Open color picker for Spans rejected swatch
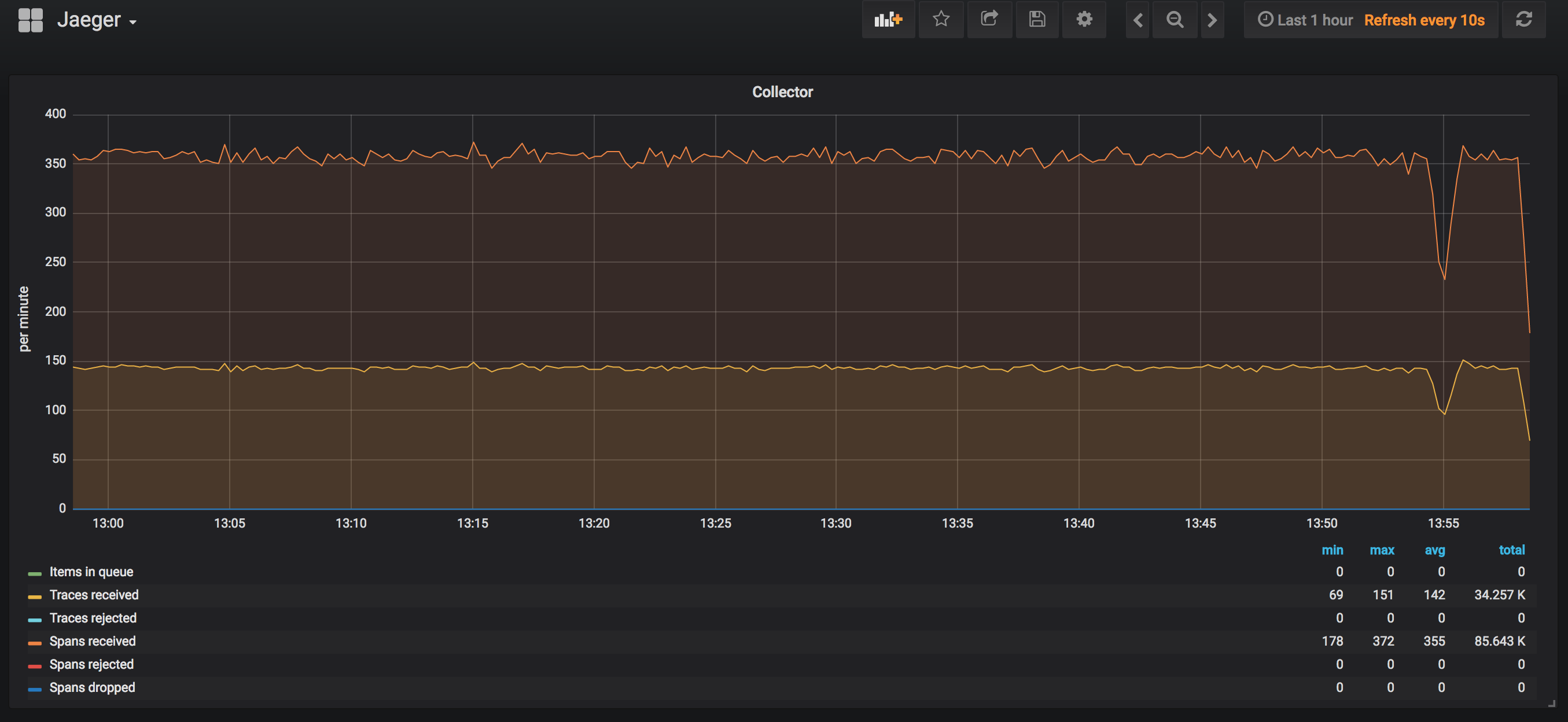The image size is (1568, 722). 35,666
